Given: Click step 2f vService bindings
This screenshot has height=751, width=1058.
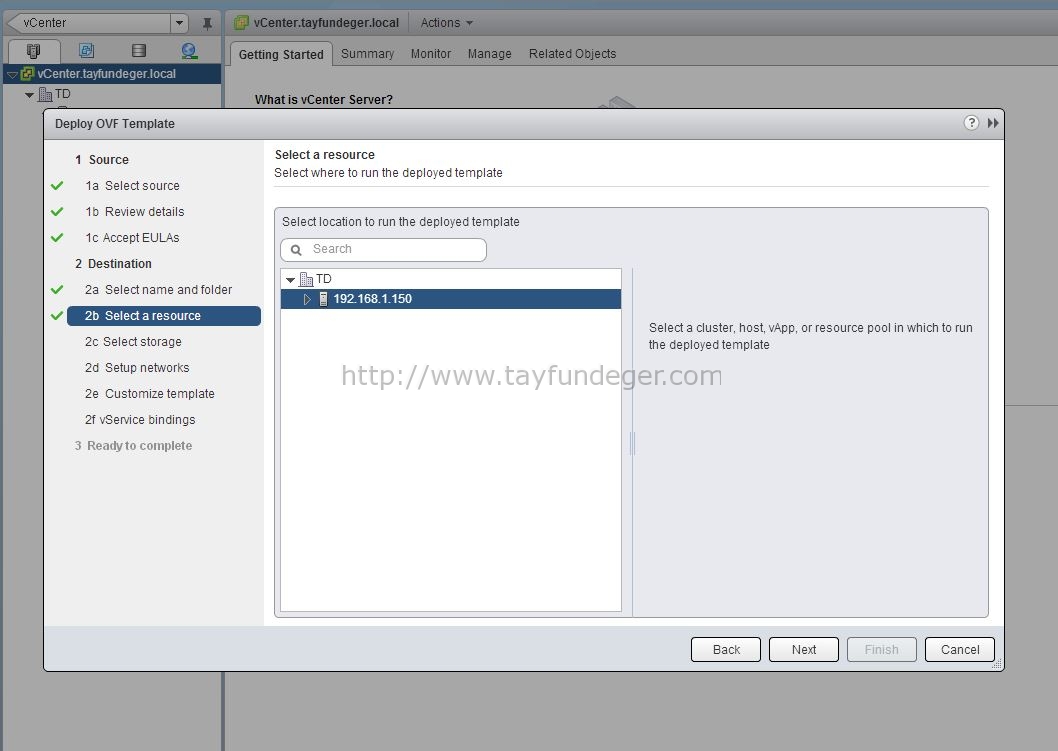Looking at the screenshot, I should pyautogui.click(x=140, y=420).
